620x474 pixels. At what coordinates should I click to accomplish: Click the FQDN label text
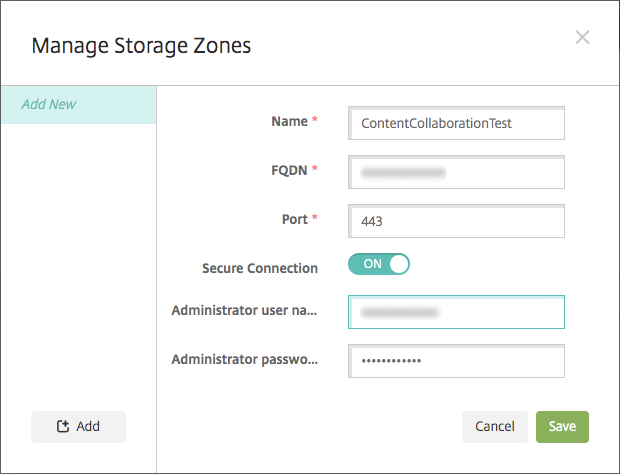[x=284, y=170]
